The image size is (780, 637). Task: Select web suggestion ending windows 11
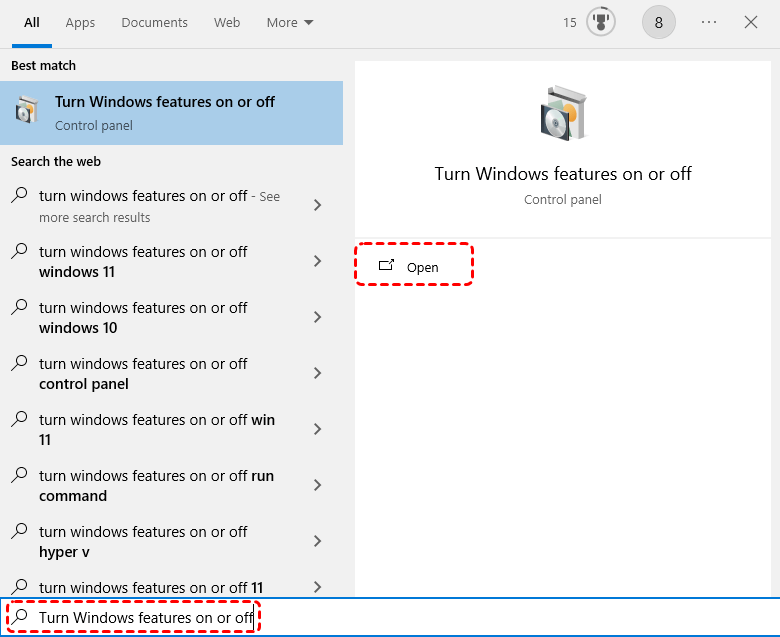(172, 262)
